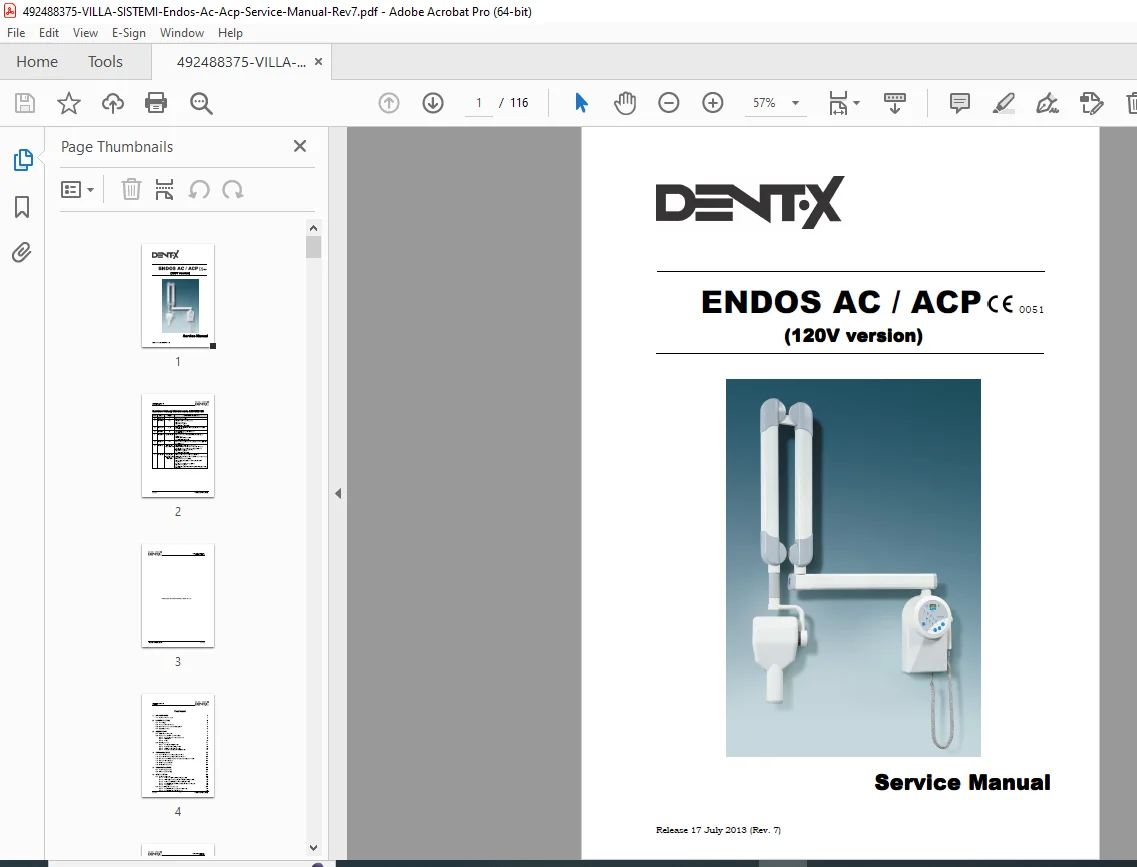Viewport: 1137px width, 867px height.
Task: Select page 2 thumbnail
Action: click(178, 446)
